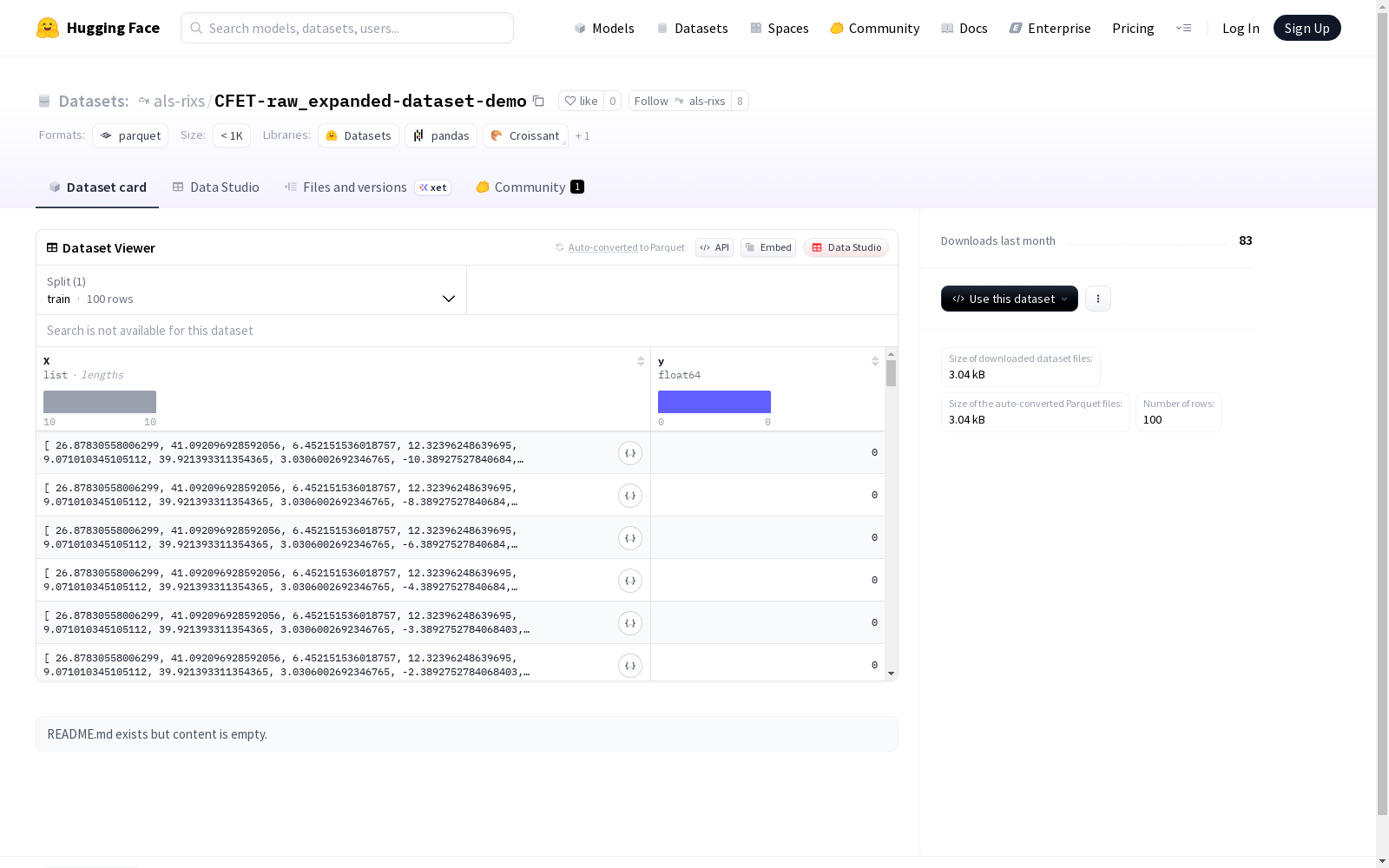Viewport: 1389px width, 868px height.
Task: Expand JSON for the row with -6.389 value
Action: tap(630, 538)
